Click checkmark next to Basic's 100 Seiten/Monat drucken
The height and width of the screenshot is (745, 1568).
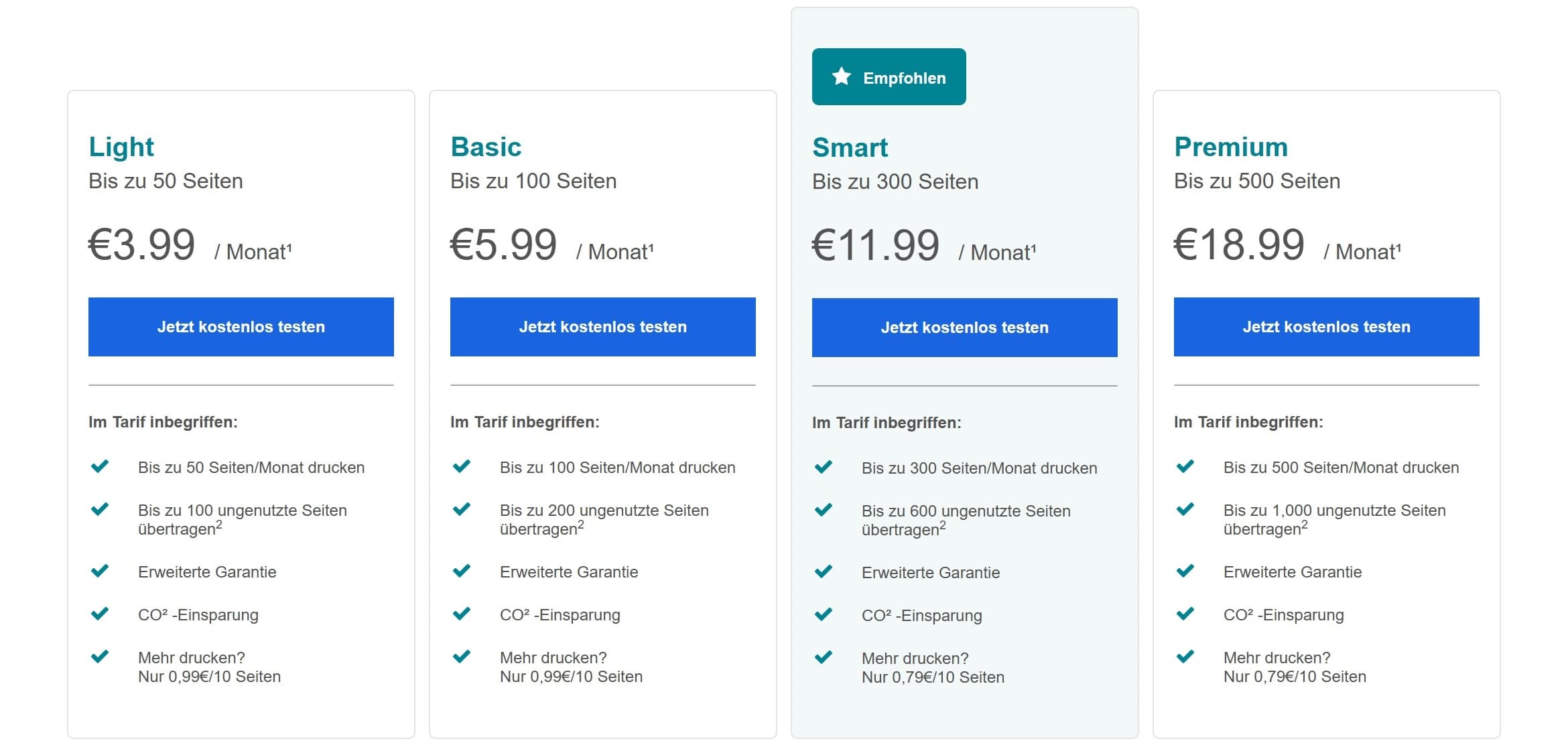point(462,466)
